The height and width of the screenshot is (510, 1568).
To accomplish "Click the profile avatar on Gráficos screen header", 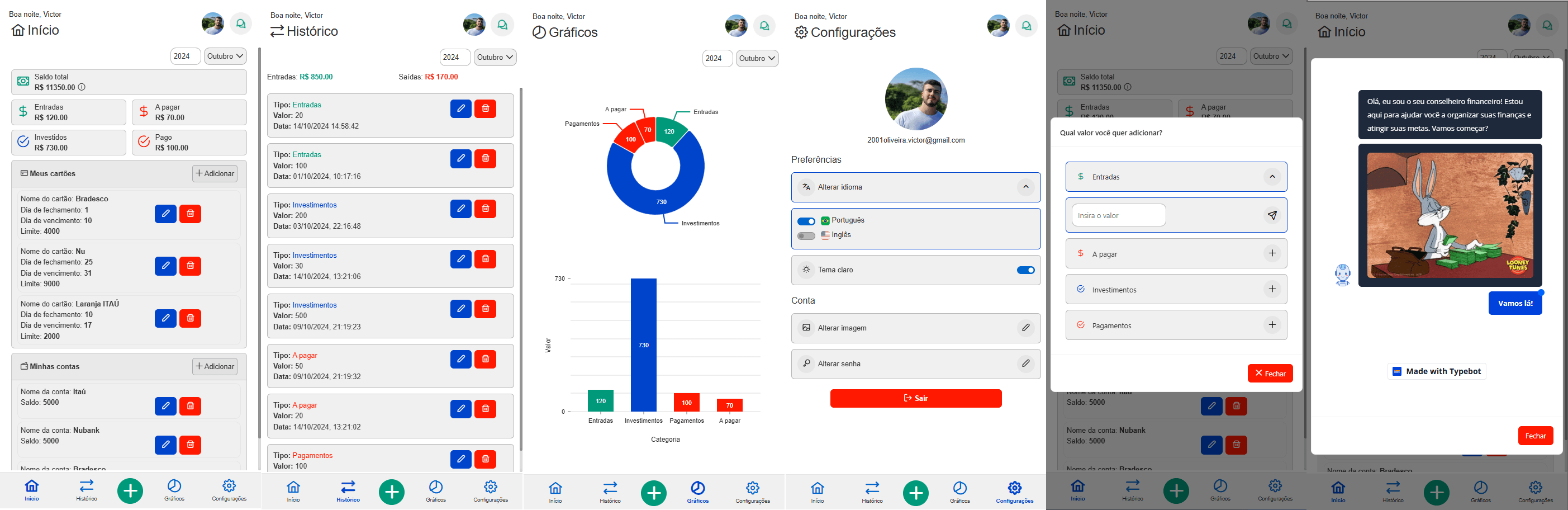I will 736,26.
